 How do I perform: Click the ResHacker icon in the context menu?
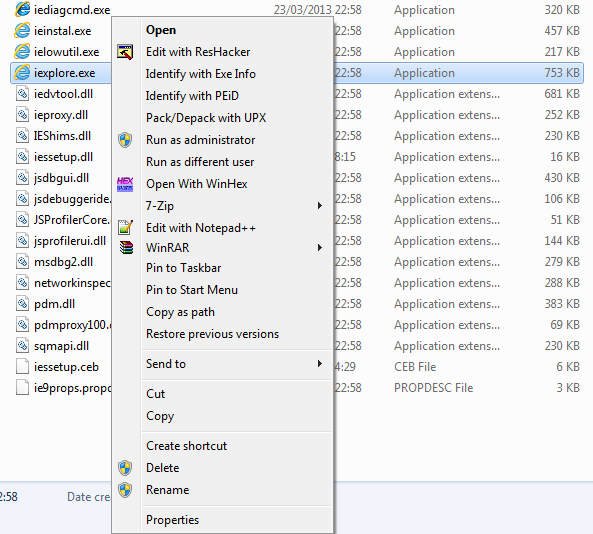pyautogui.click(x=125, y=52)
